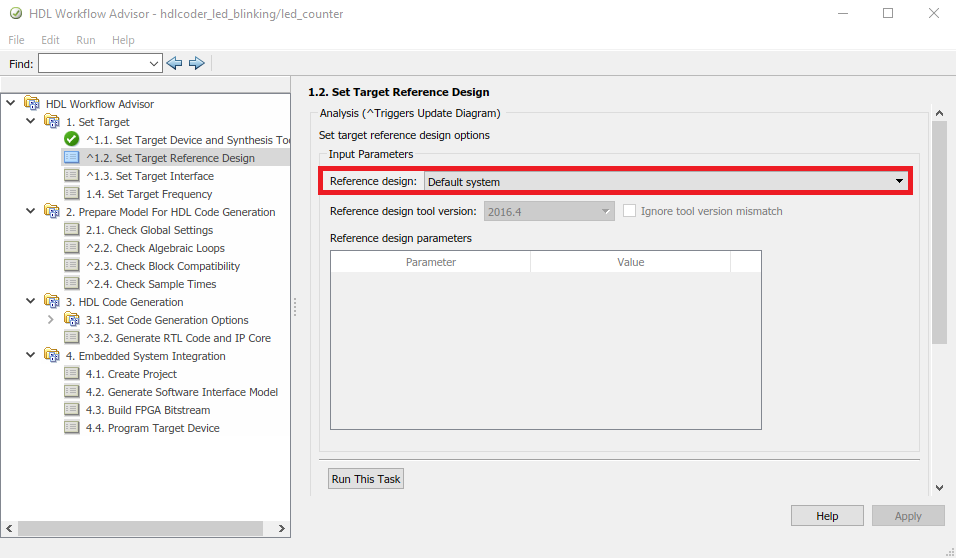Click task icon for 2.4 Check Sample Times
Image resolution: width=956 pixels, height=558 pixels.
[71, 284]
